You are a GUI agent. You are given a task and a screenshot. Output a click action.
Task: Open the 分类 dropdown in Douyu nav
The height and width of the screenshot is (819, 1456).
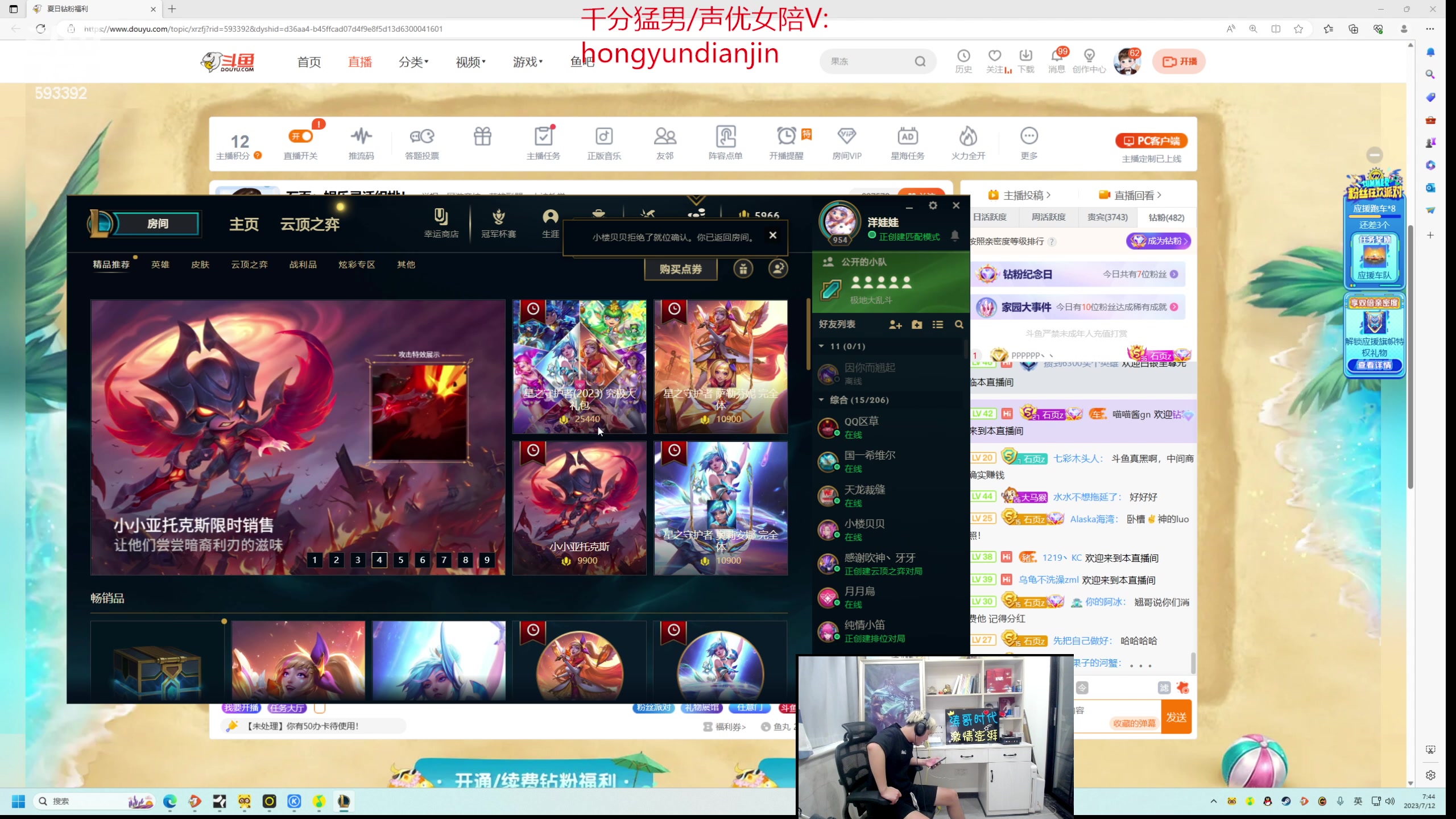(413, 61)
